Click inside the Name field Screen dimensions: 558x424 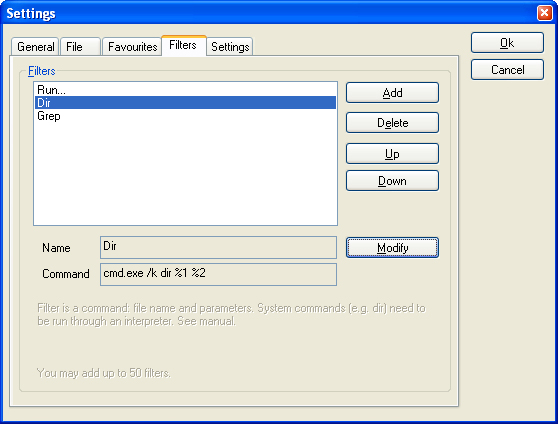click(218, 247)
